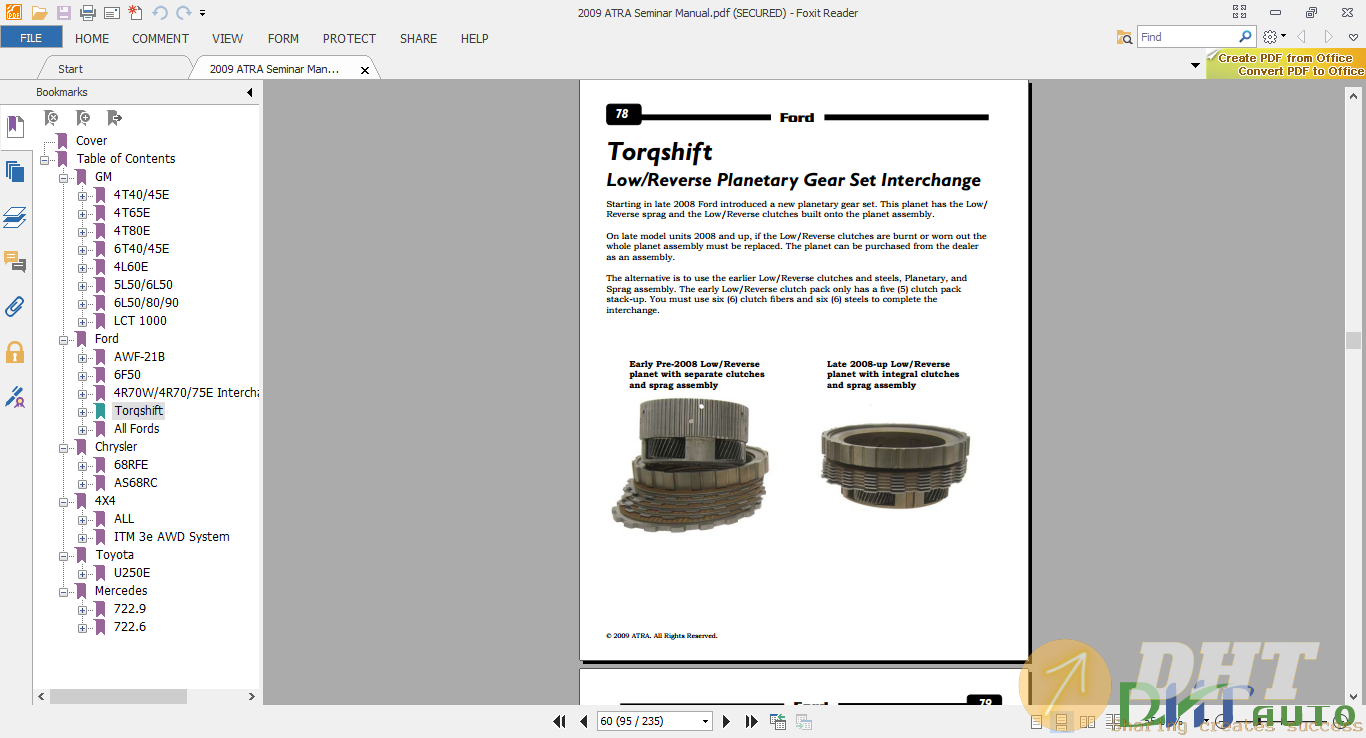Click the Email document icon
1366x738 pixels.
tap(111, 13)
